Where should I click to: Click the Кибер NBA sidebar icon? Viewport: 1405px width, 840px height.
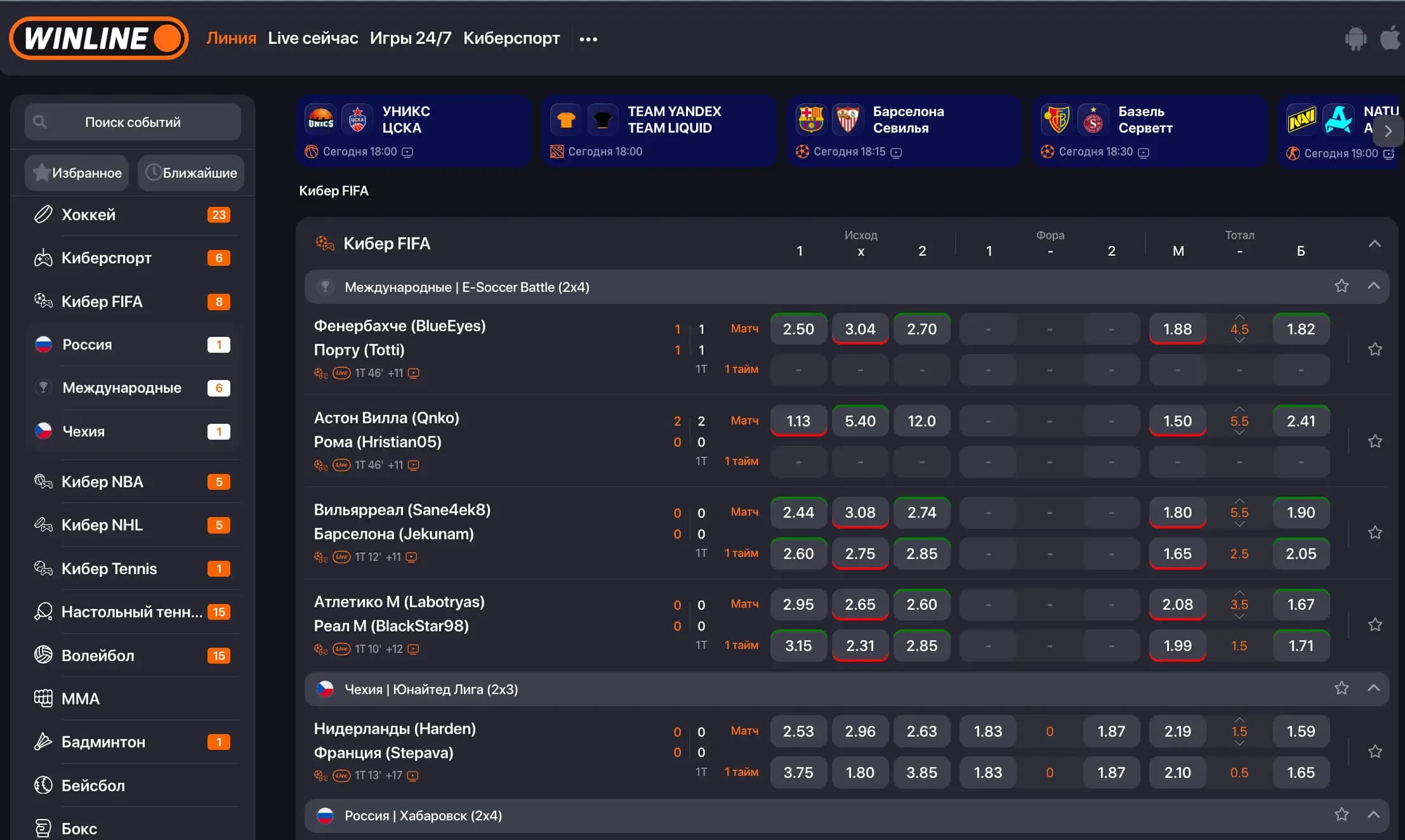tap(43, 482)
